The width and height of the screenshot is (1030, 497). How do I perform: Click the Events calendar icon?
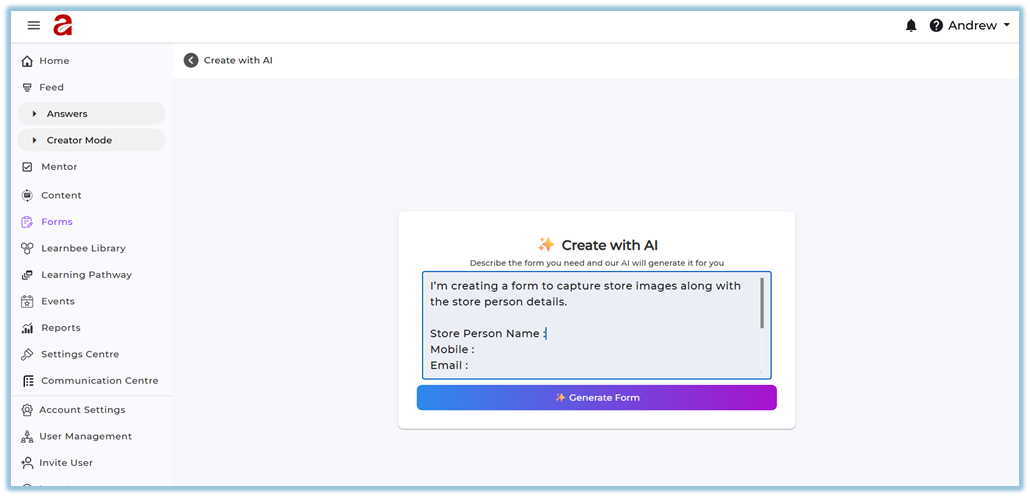coord(28,301)
